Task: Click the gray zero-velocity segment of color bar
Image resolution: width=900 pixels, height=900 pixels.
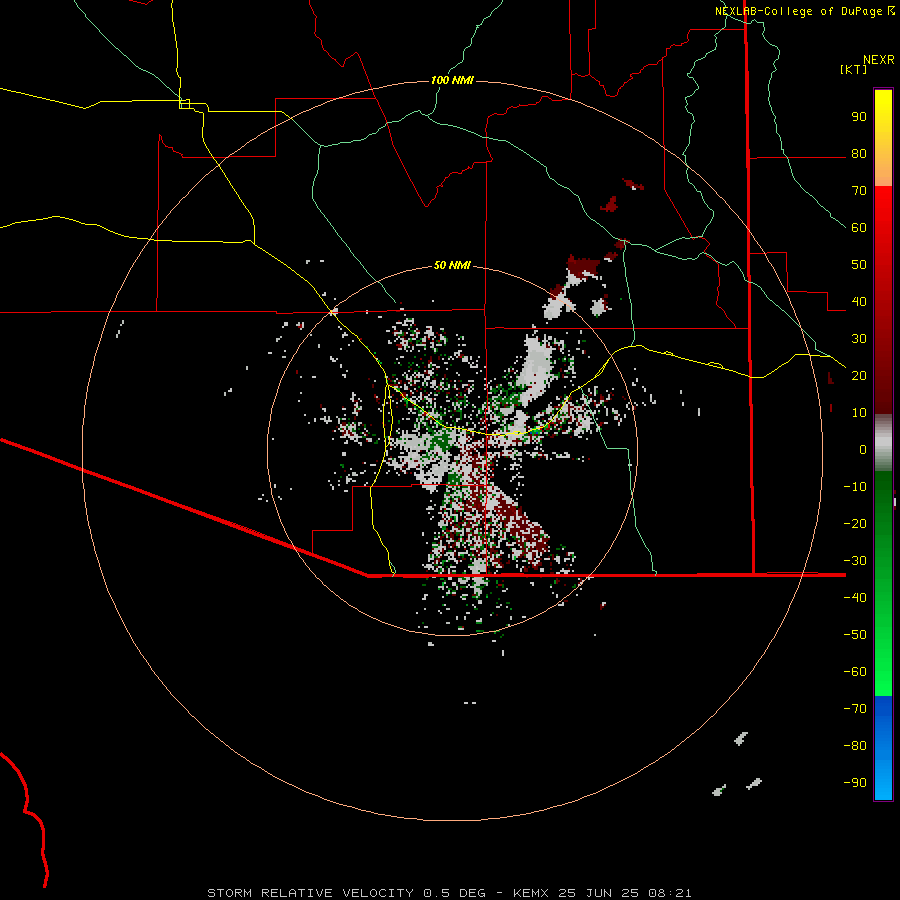Action: click(883, 443)
